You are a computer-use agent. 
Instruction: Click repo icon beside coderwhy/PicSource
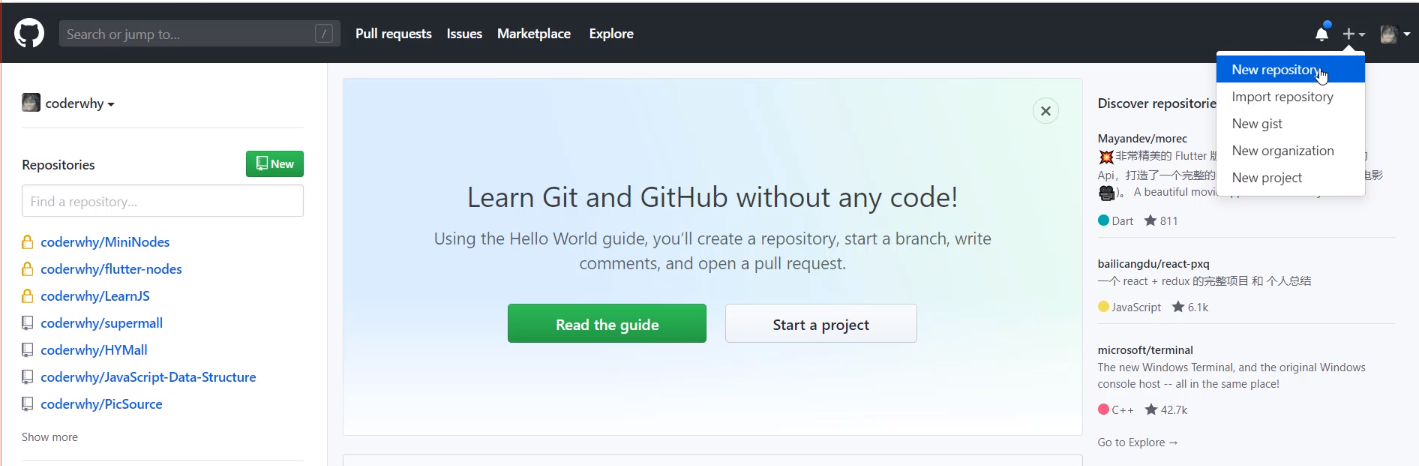point(28,404)
